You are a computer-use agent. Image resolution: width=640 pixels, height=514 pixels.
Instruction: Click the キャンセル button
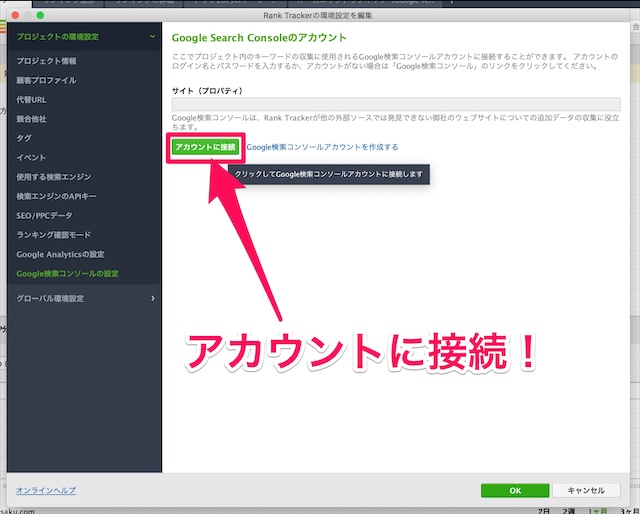point(586,490)
